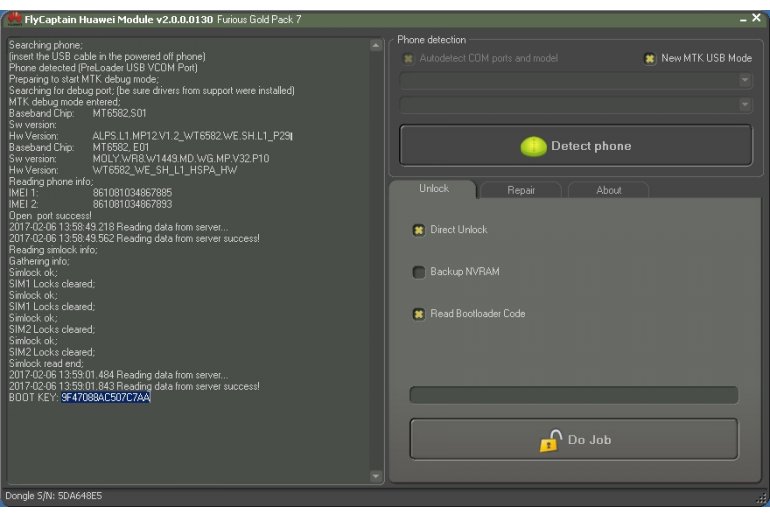Screen dimensions: 770x518
Task: Click the IMEI 1 value 861081034867885
Action: (132, 192)
